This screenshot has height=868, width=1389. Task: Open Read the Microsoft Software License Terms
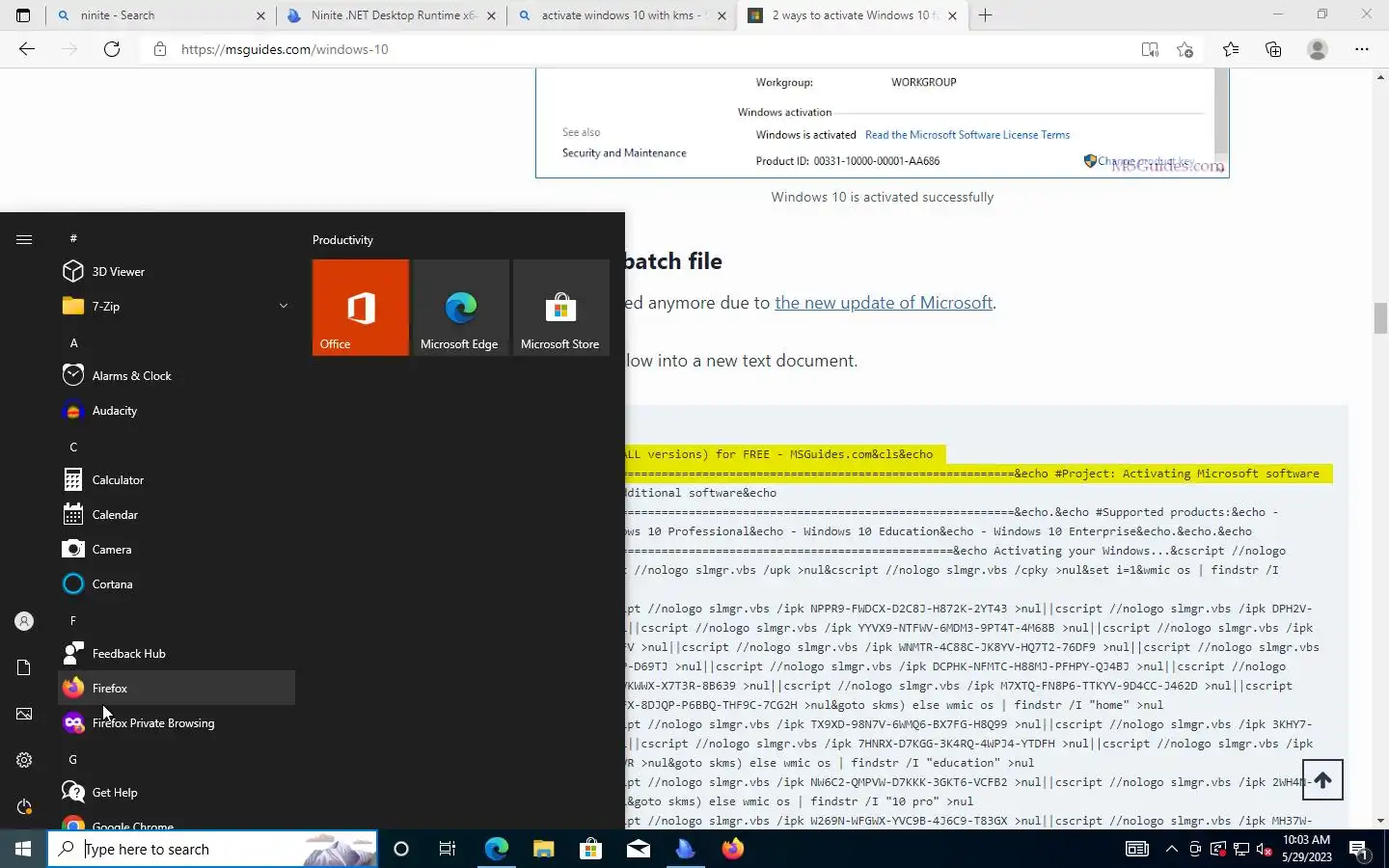[x=967, y=135]
